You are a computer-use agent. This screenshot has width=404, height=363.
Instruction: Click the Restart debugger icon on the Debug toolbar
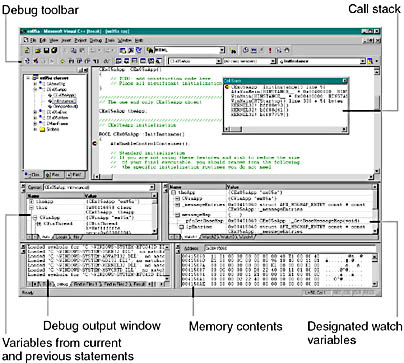pos(27,61)
